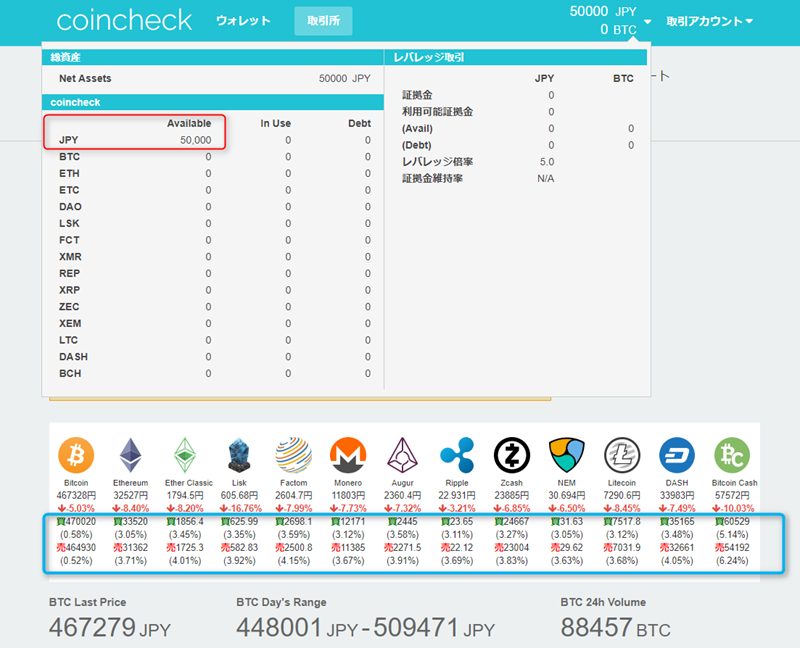
Task: Click the BCH row label
Action: tap(70, 373)
